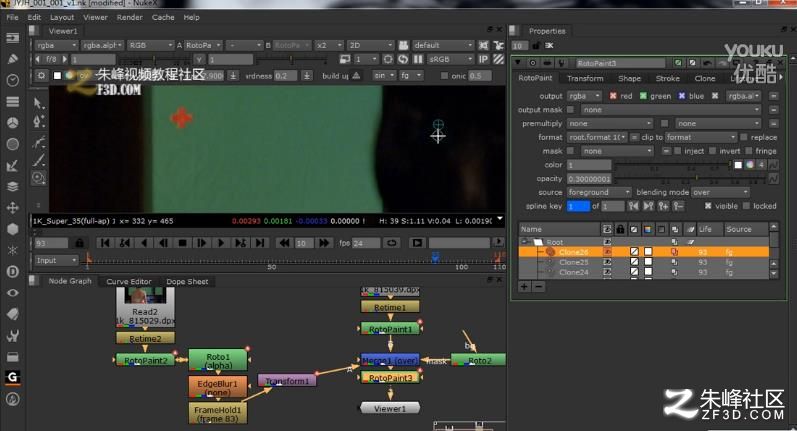Switch to the Dope Sheet tab
The image size is (797, 431).
187,281
